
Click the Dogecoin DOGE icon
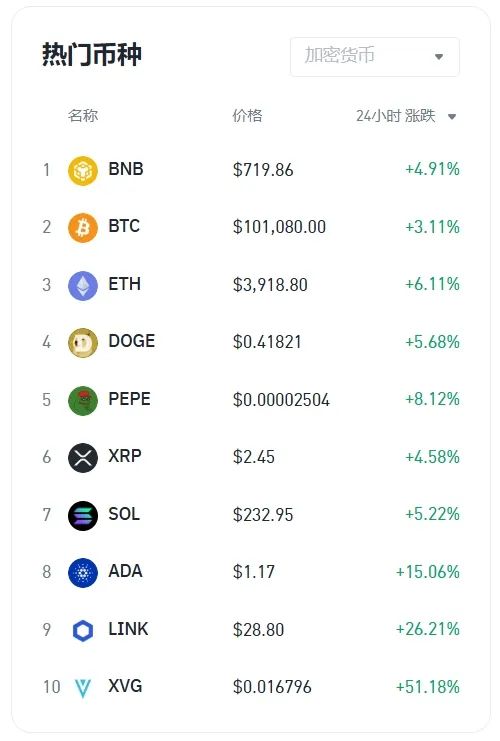point(83,343)
